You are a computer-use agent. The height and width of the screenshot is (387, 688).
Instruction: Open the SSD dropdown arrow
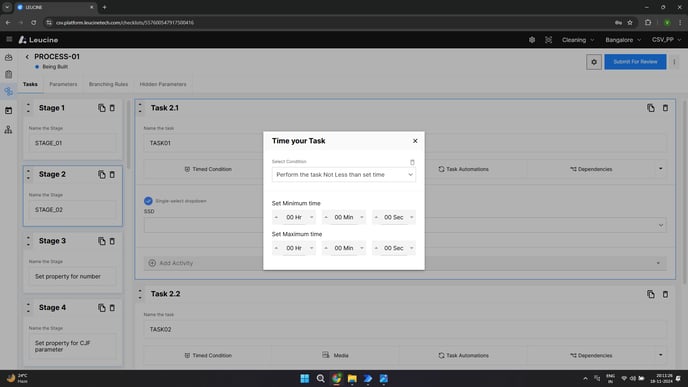coord(660,226)
